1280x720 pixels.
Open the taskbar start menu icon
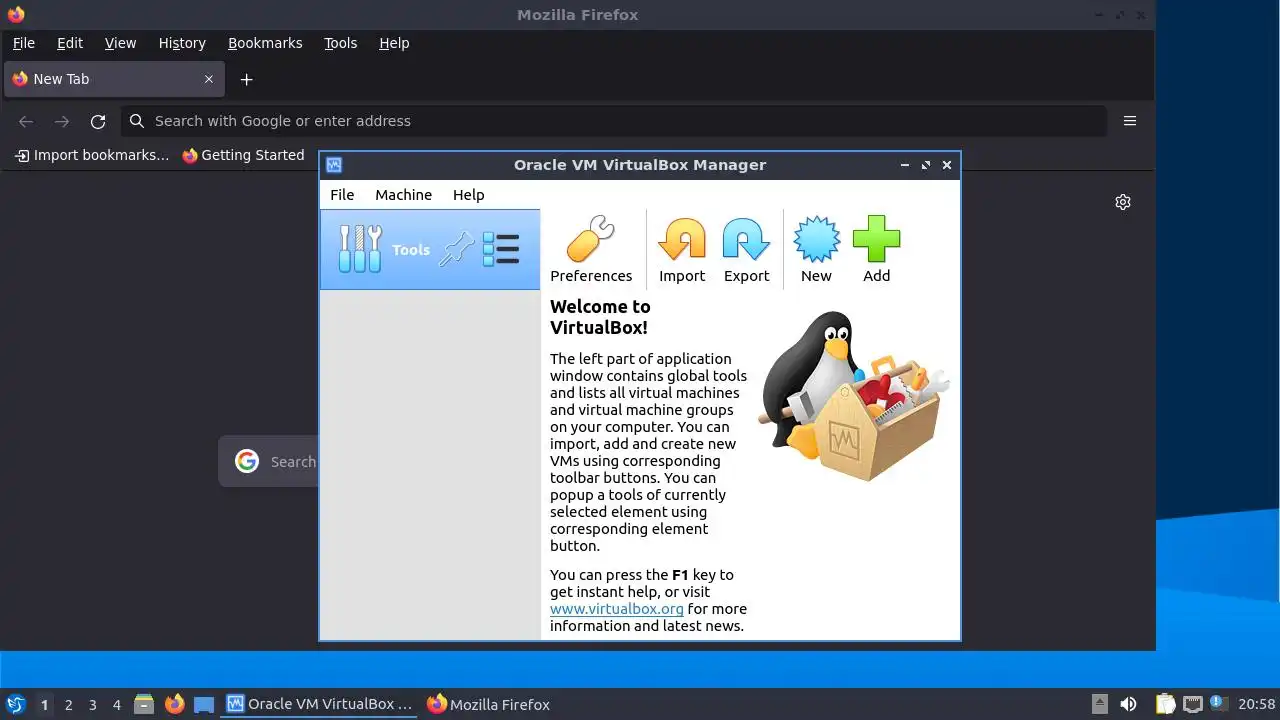(x=16, y=704)
